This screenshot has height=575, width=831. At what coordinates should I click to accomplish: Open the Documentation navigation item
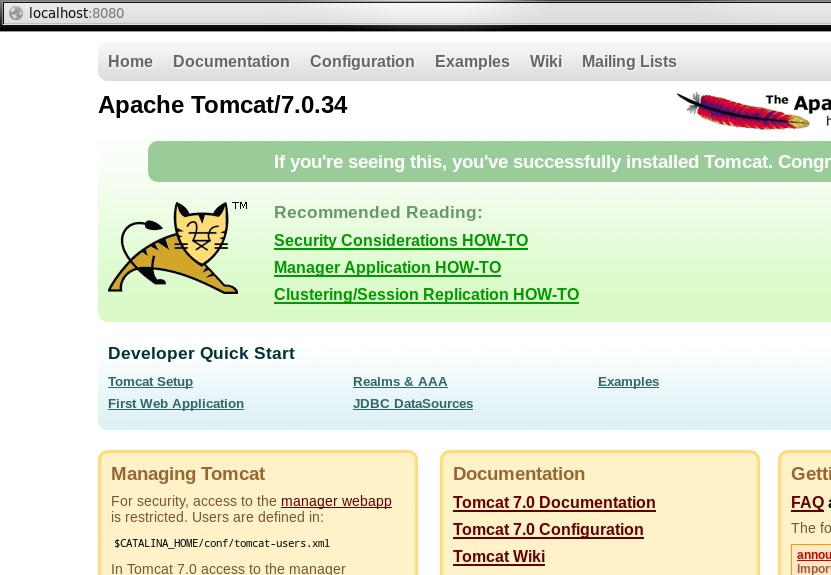(x=231, y=61)
